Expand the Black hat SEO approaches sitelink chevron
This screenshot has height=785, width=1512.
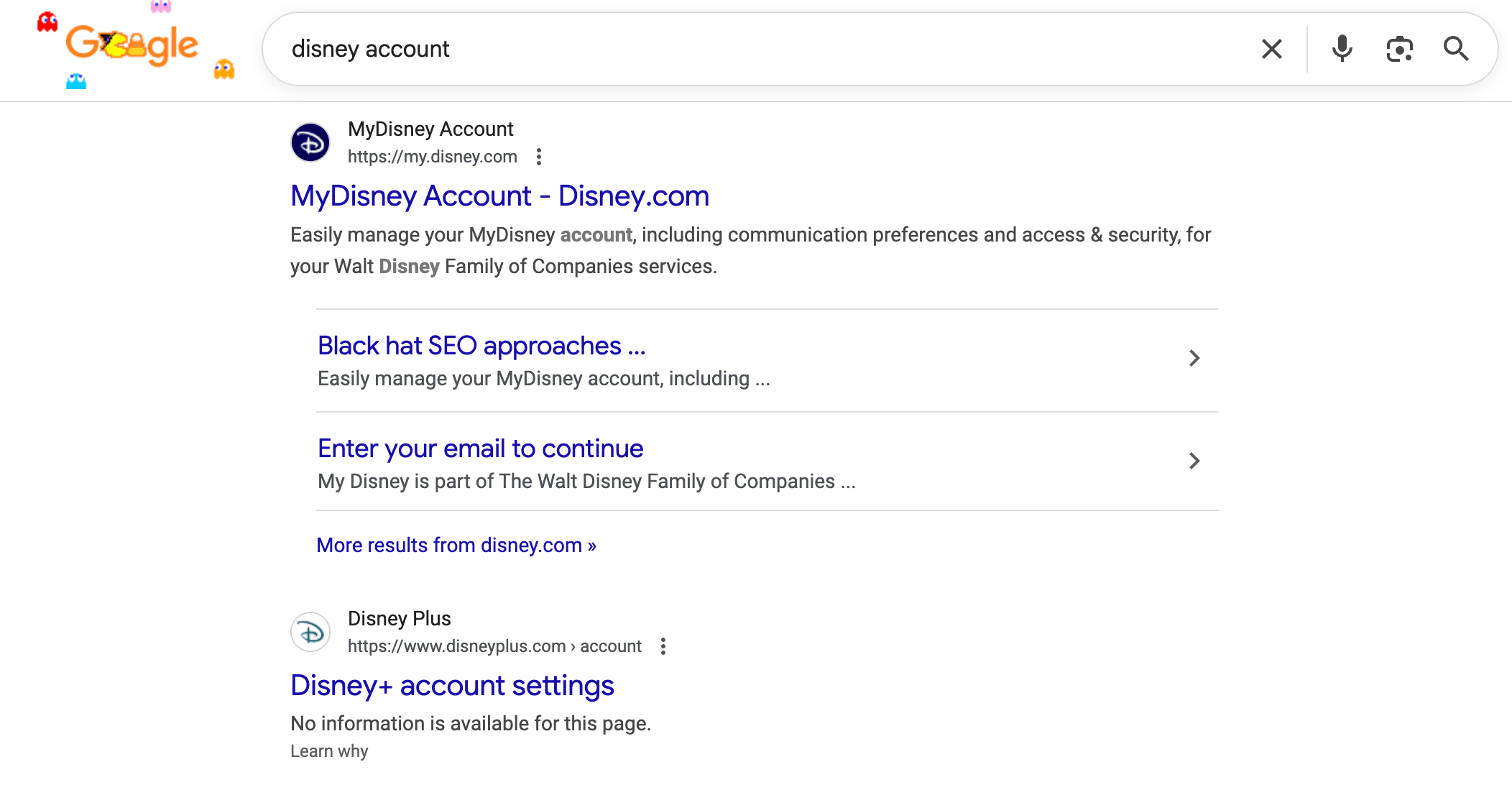[x=1194, y=358]
